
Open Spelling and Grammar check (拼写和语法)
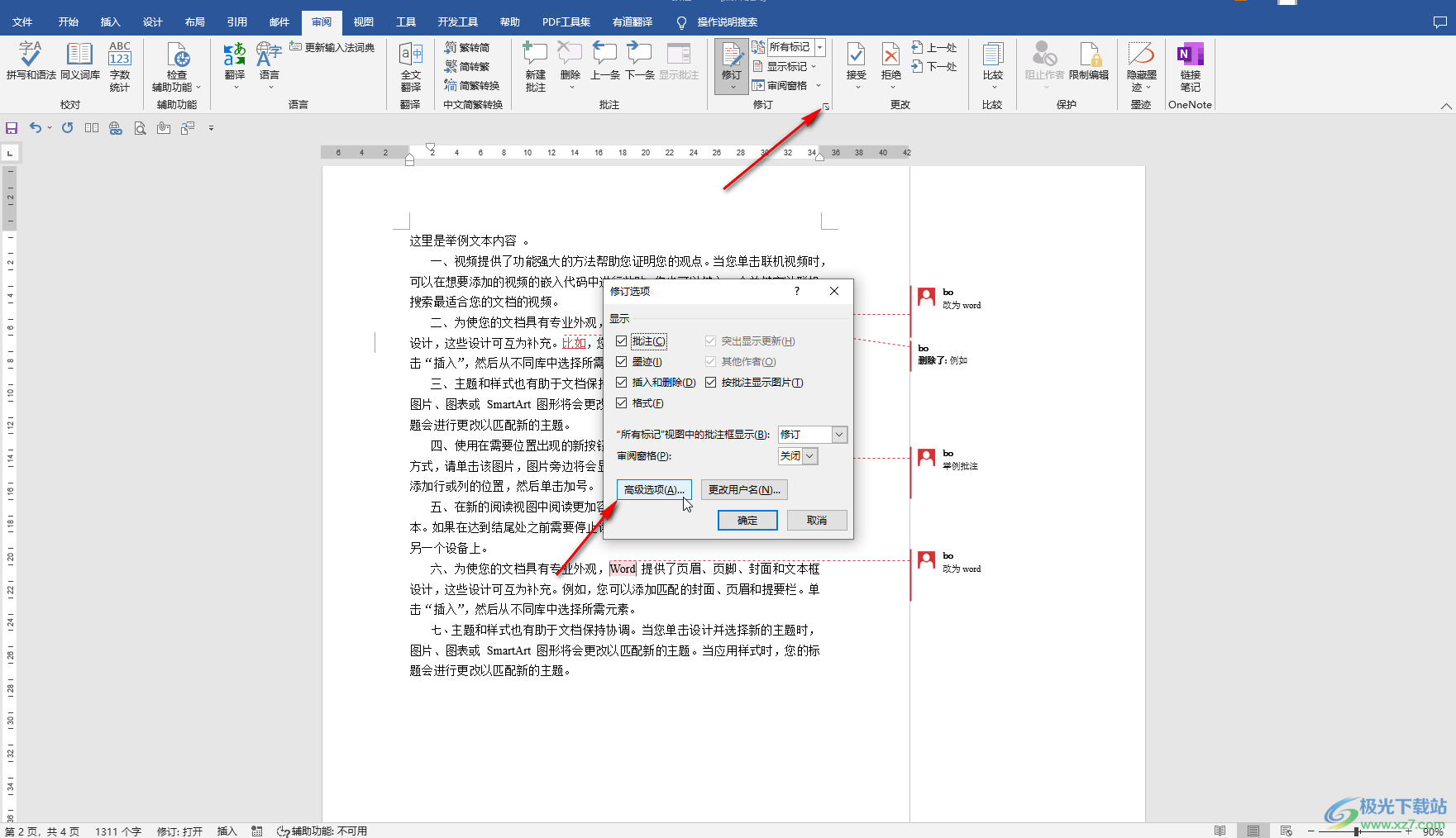tap(31, 62)
